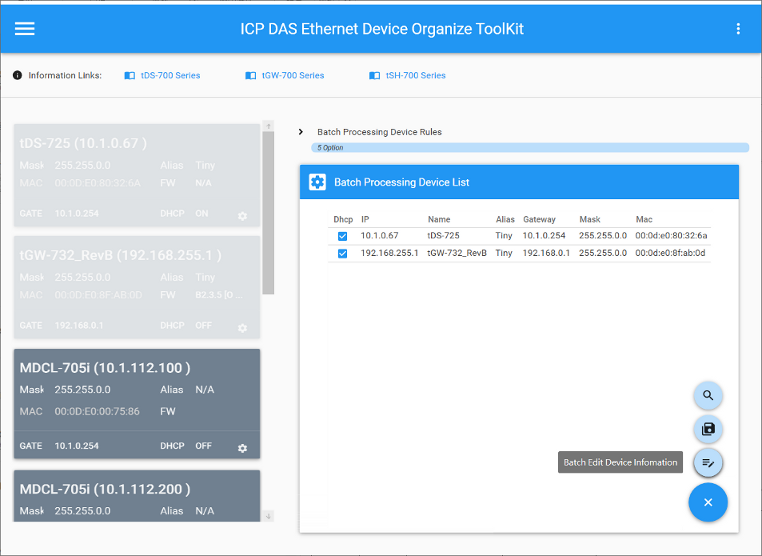Click the Dhcp column header
762x556 pixels.
343,219
